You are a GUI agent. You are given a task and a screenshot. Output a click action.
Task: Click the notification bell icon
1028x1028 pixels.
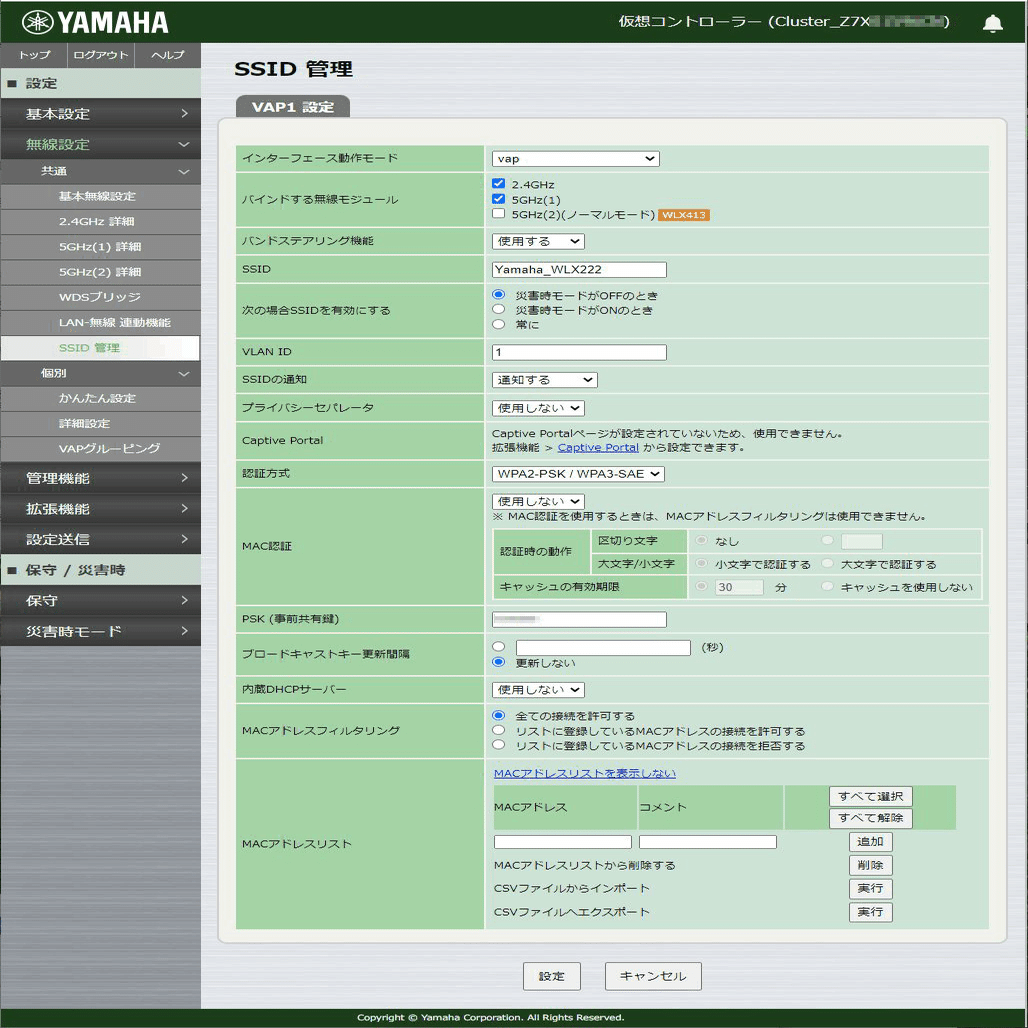tap(993, 21)
